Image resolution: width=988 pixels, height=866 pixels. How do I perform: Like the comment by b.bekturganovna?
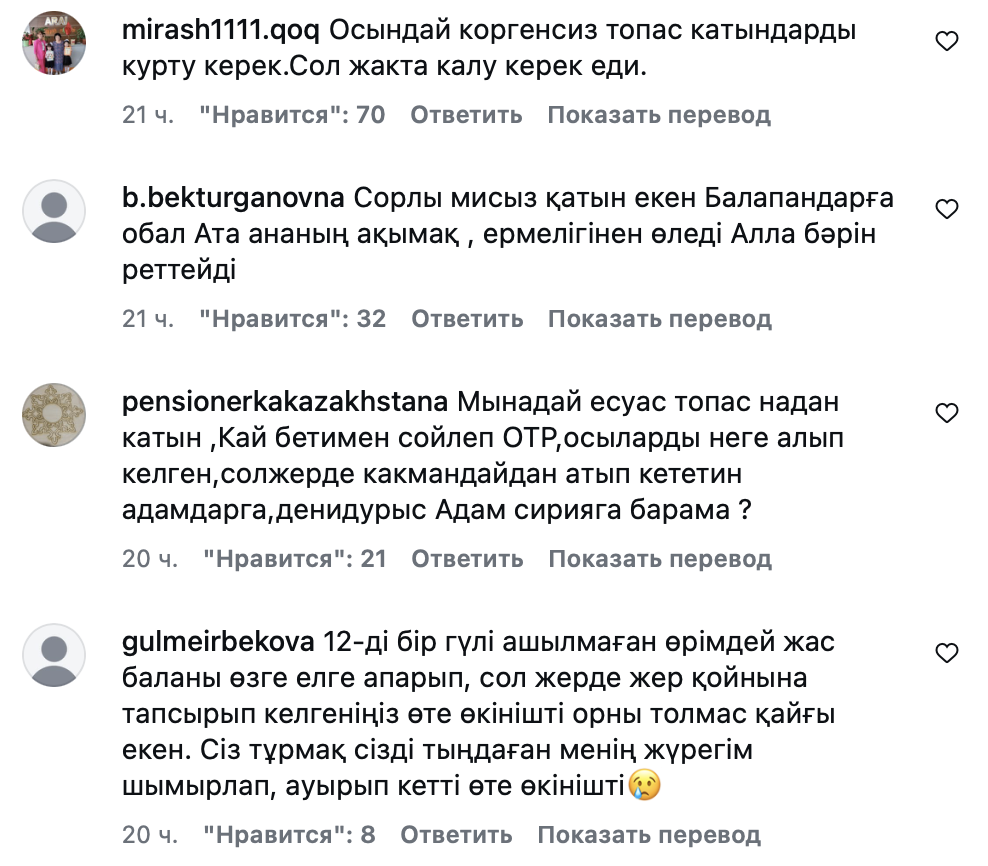[x=946, y=208]
